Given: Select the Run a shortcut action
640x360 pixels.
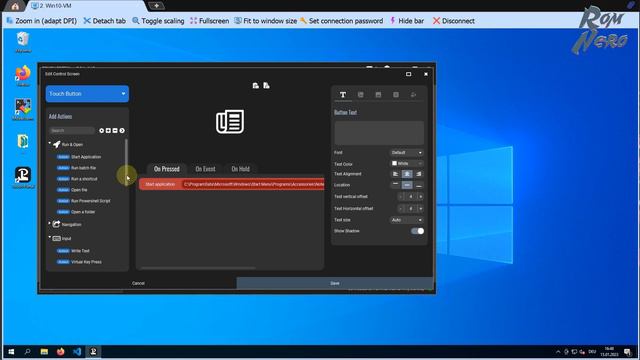Looking at the screenshot, I should click(77, 179).
